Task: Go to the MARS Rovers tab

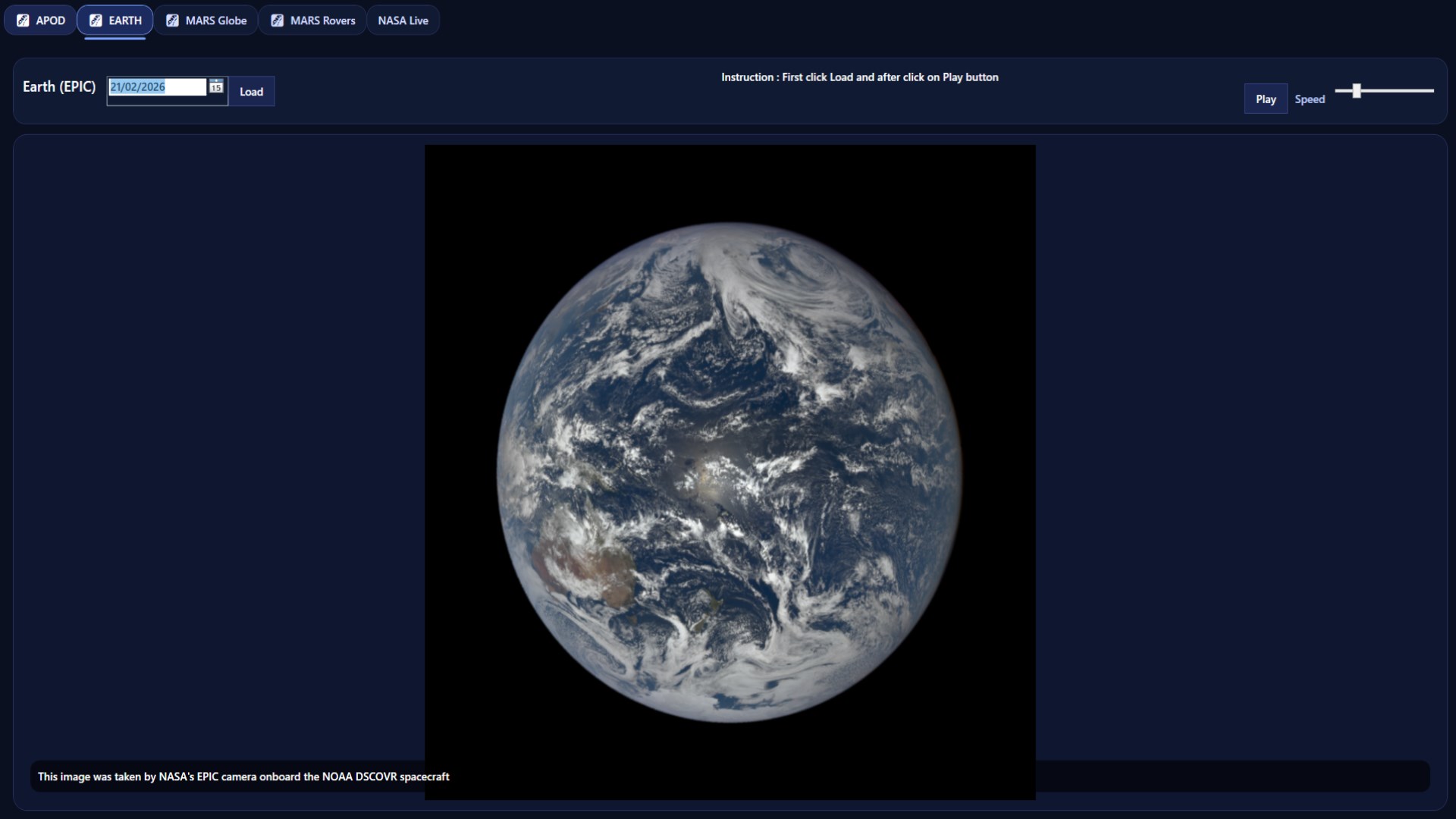Action: tap(322, 20)
